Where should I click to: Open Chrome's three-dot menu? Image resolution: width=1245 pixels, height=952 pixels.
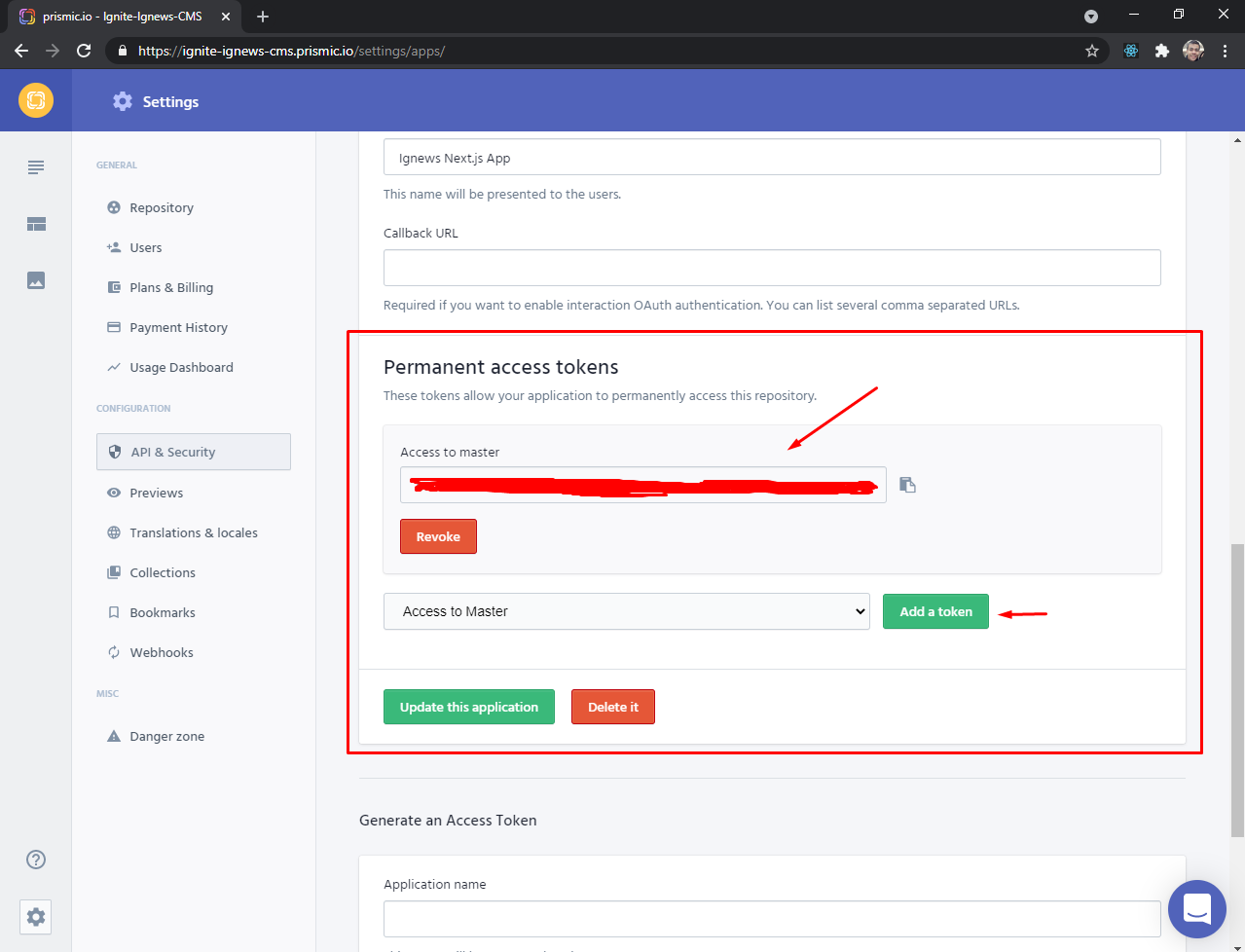click(1225, 51)
